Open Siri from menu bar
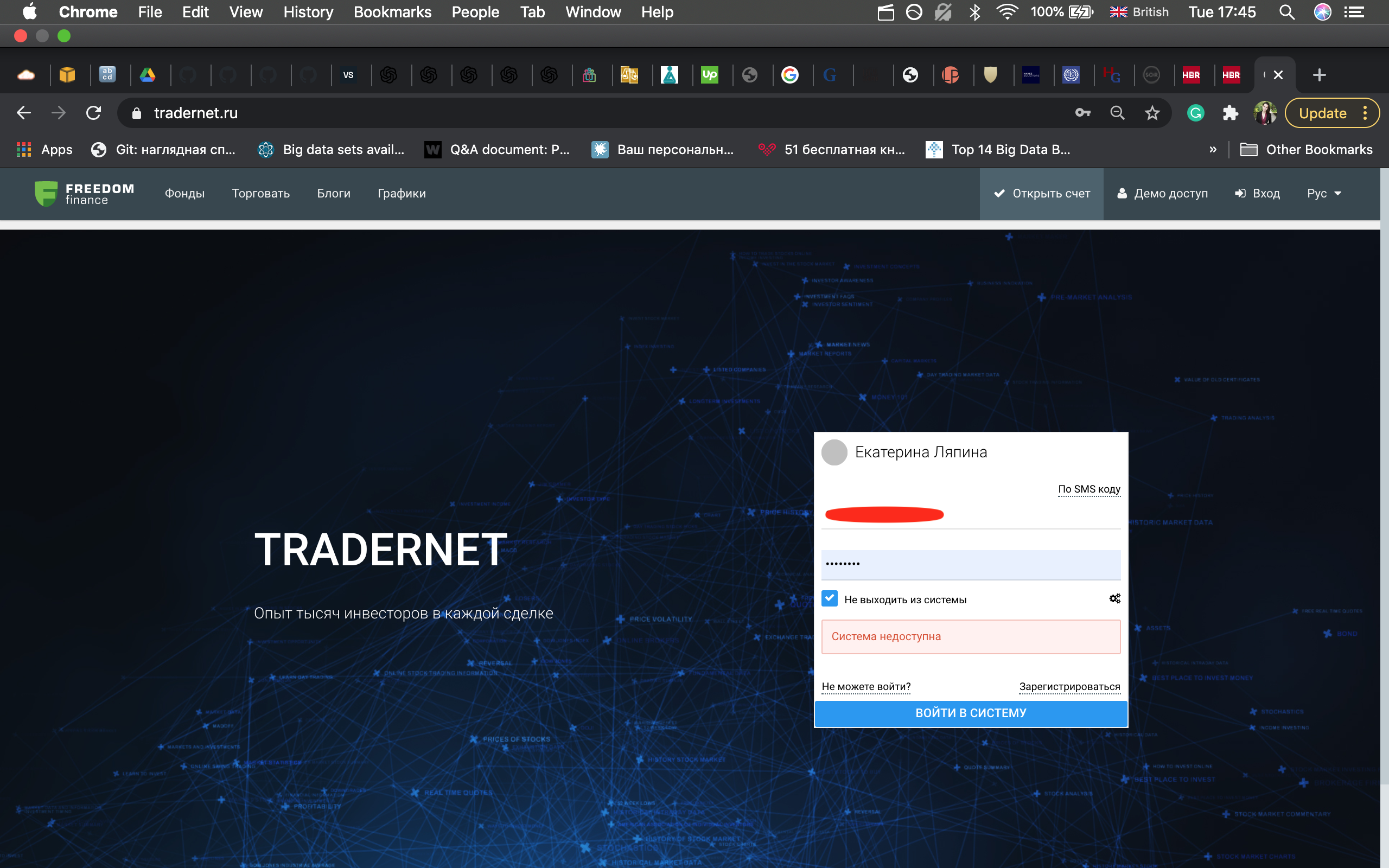Image resolution: width=1389 pixels, height=868 pixels. point(1322,12)
